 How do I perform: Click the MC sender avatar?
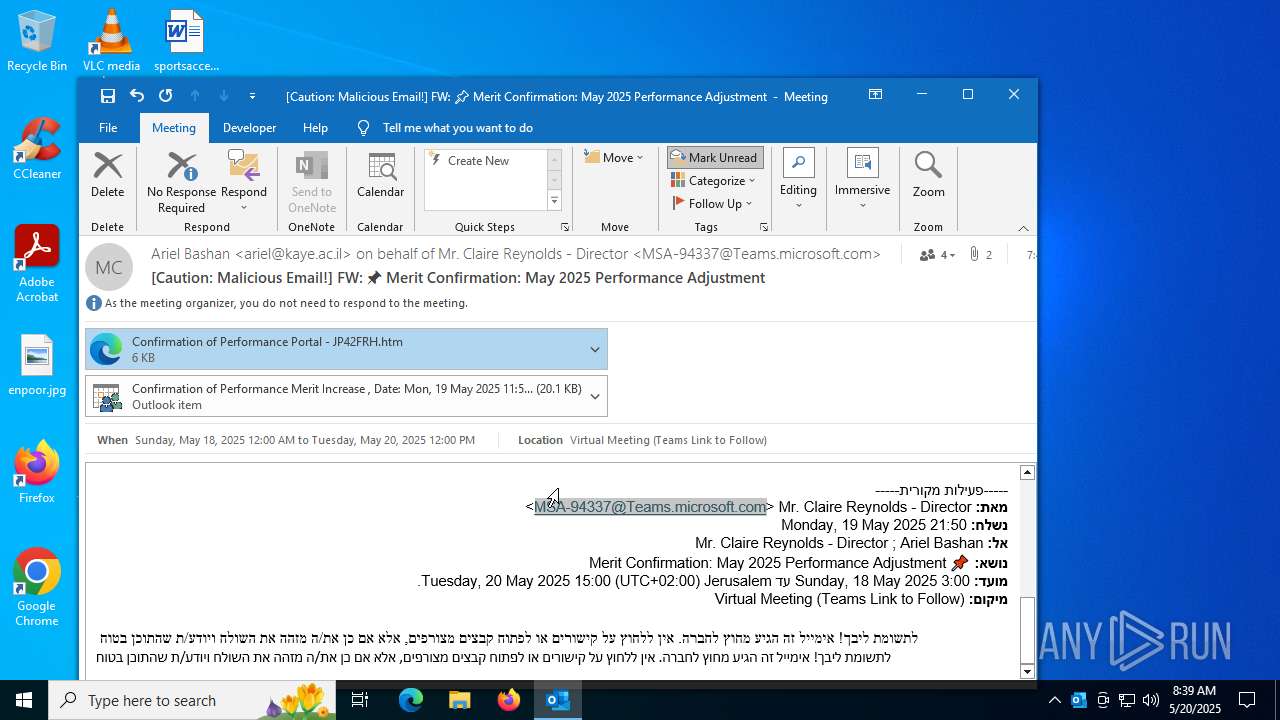[109, 267]
